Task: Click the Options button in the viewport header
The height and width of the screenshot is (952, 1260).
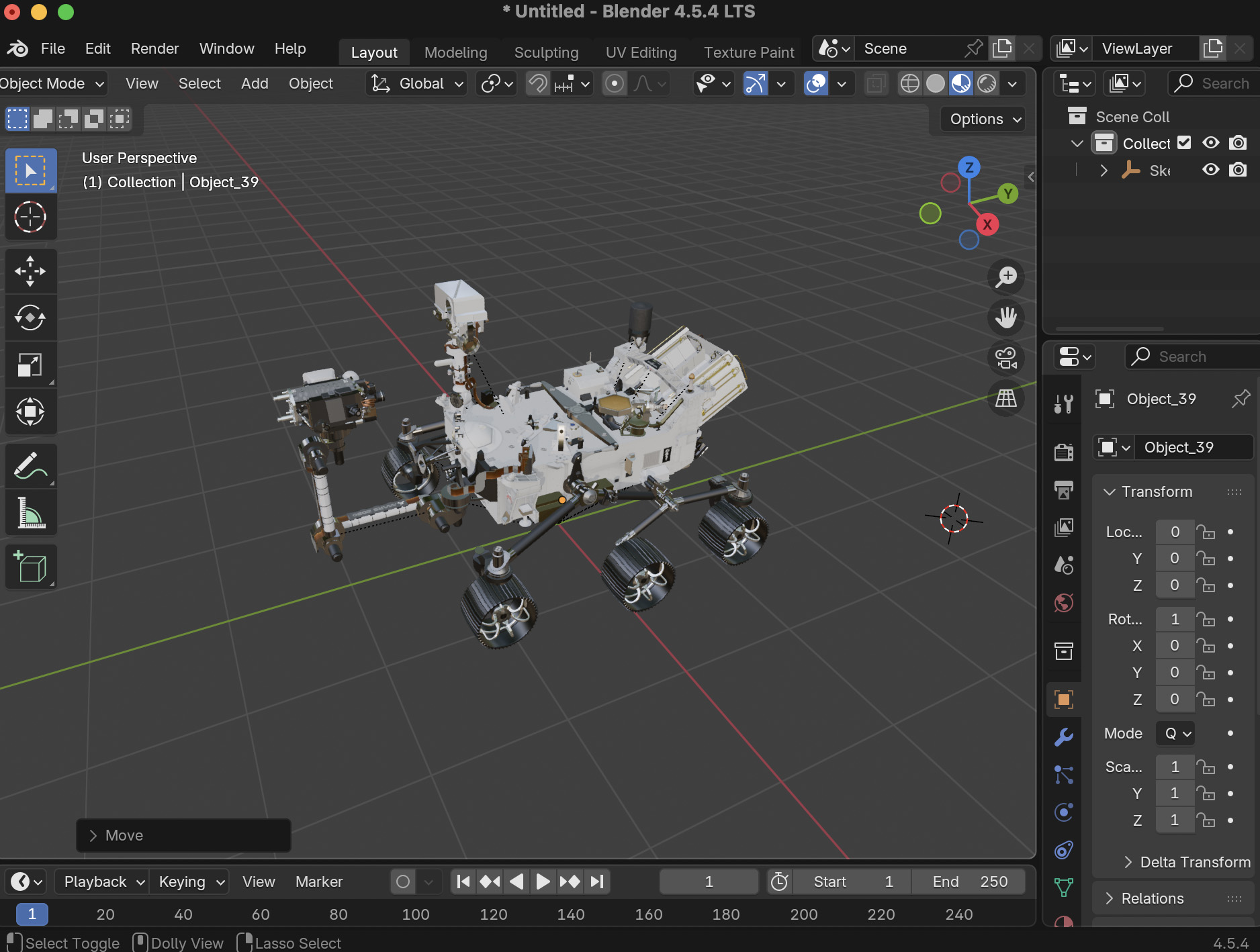Action: click(981, 119)
